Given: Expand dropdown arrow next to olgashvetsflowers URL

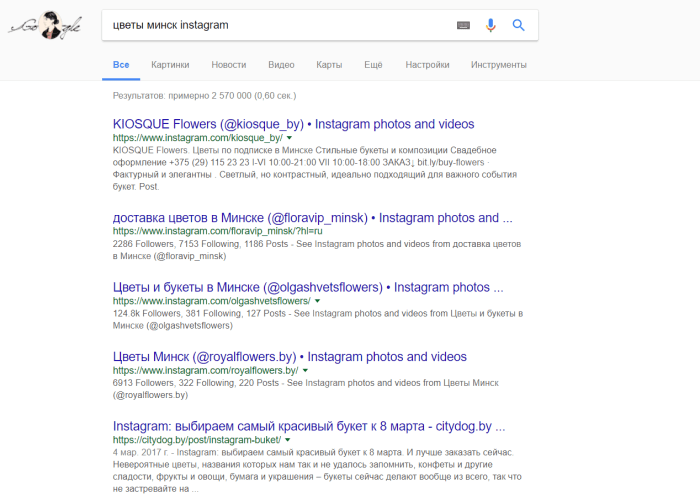Looking at the screenshot, I should 317,301.
